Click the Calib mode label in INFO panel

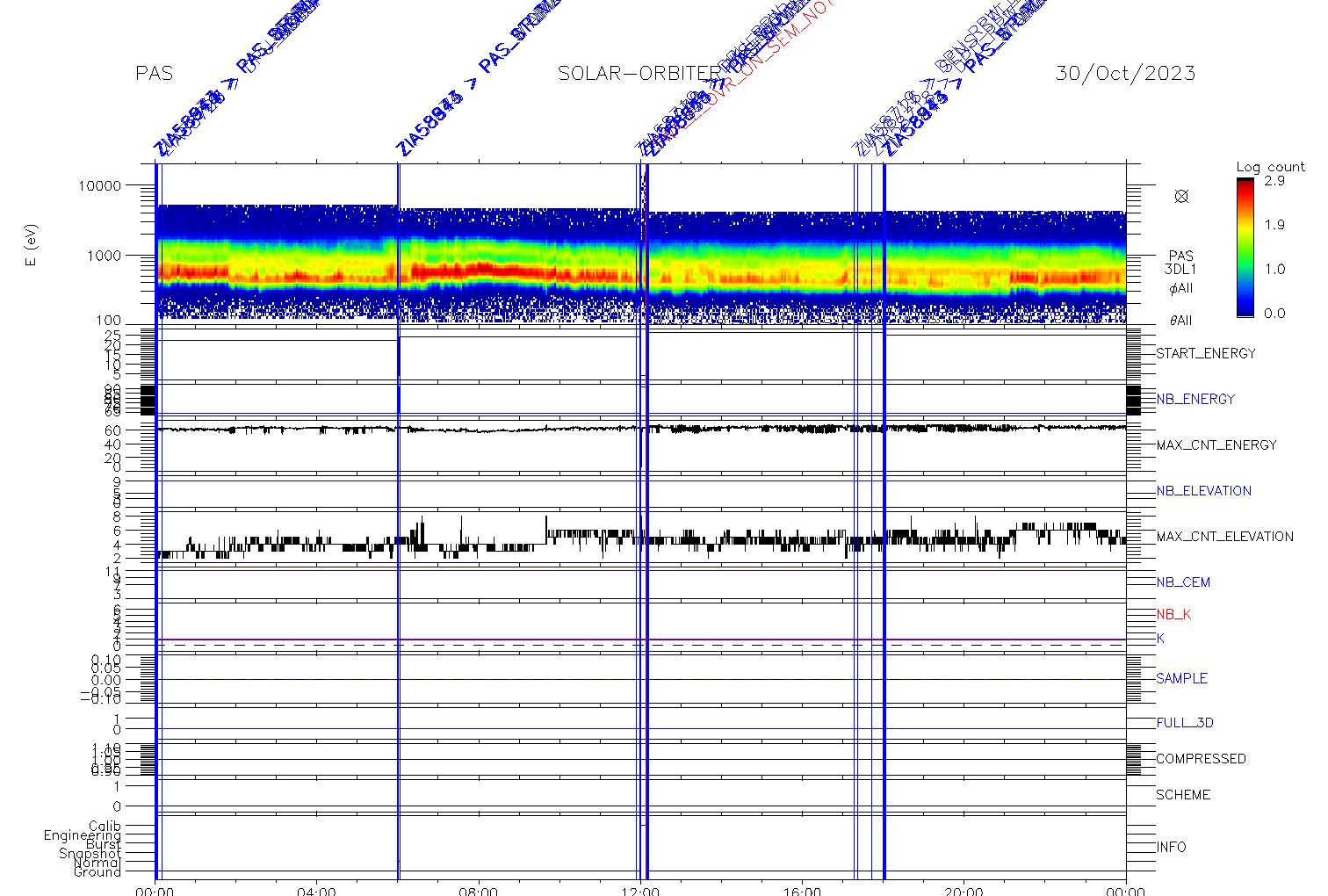tap(105, 826)
